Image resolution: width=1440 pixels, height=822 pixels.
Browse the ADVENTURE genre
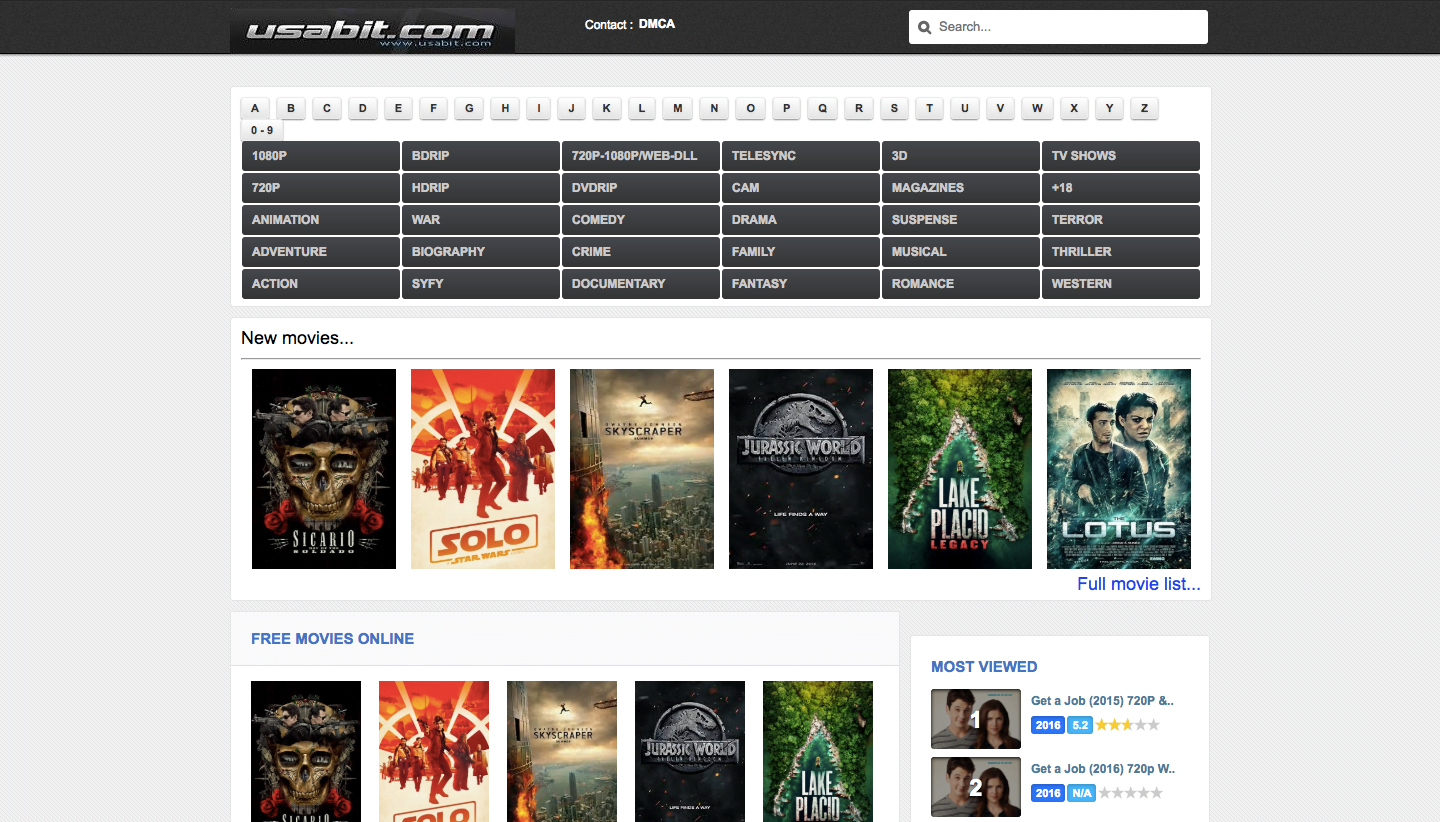point(321,252)
